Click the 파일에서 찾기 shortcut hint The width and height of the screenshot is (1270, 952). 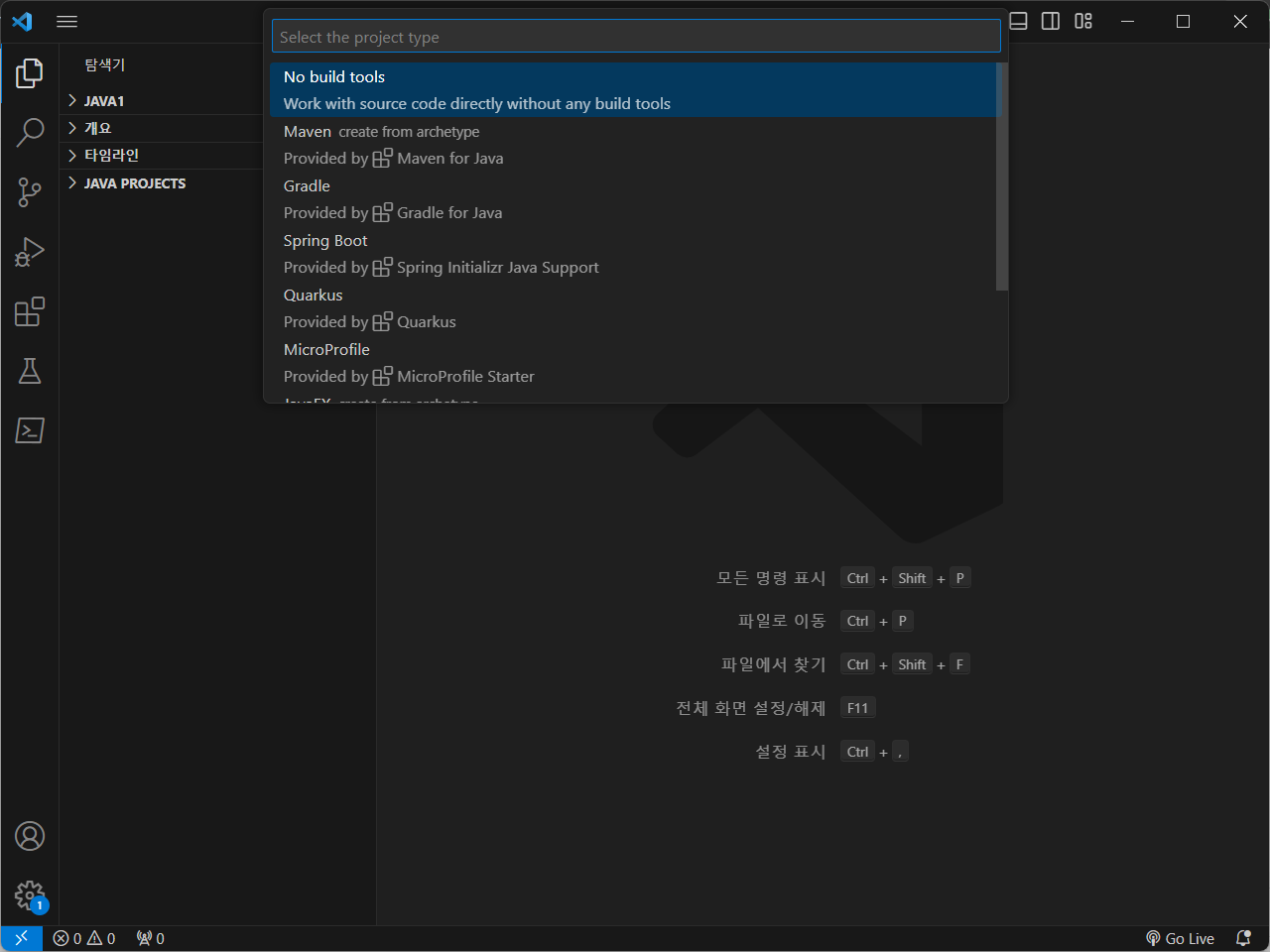pos(773,664)
